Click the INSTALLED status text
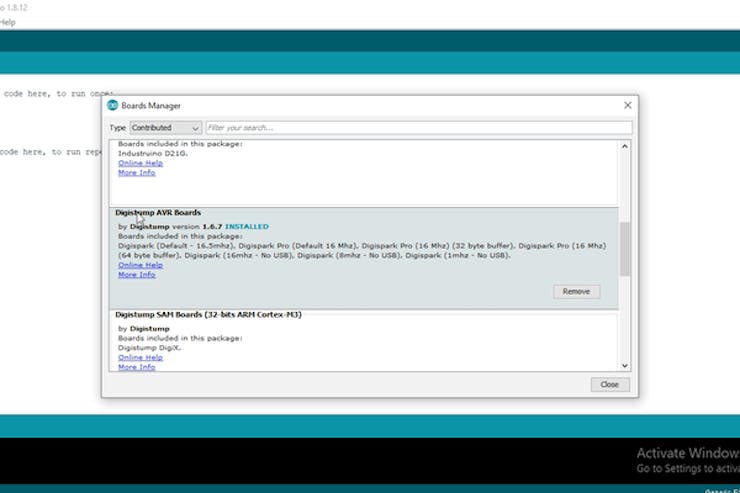 tap(247, 226)
